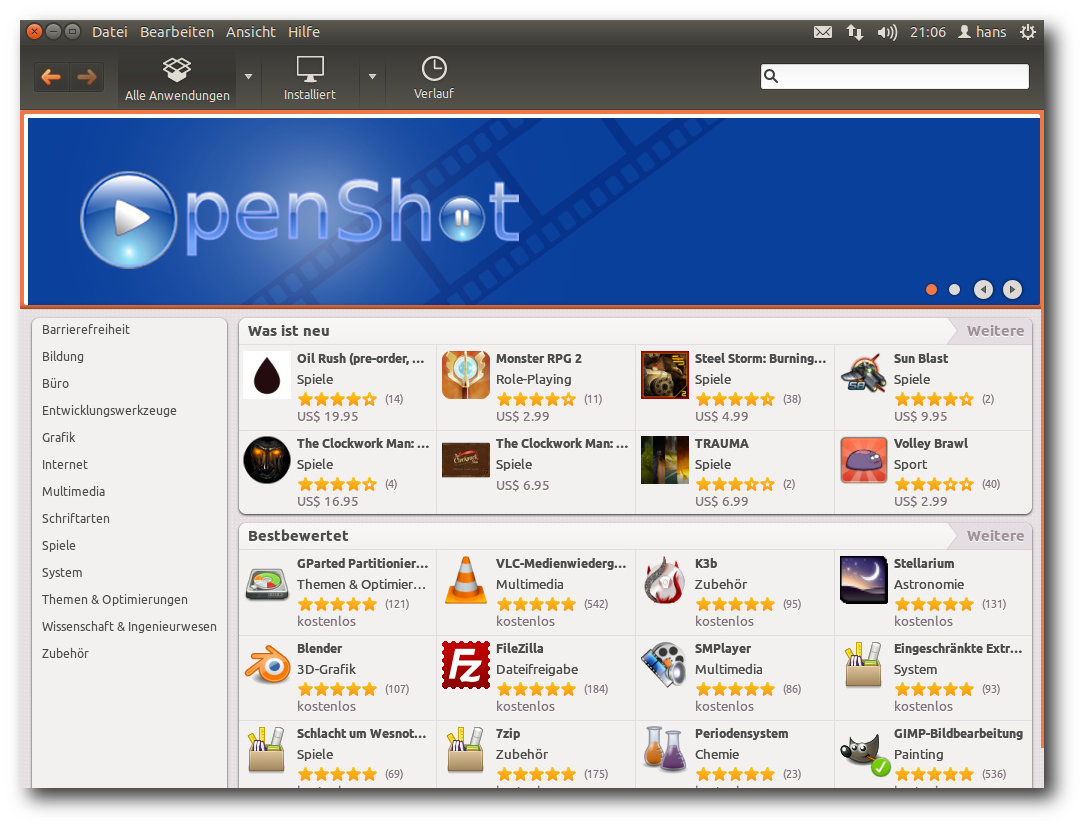Open the Datei menu
The width and height of the screenshot is (1084, 828).
pos(109,32)
